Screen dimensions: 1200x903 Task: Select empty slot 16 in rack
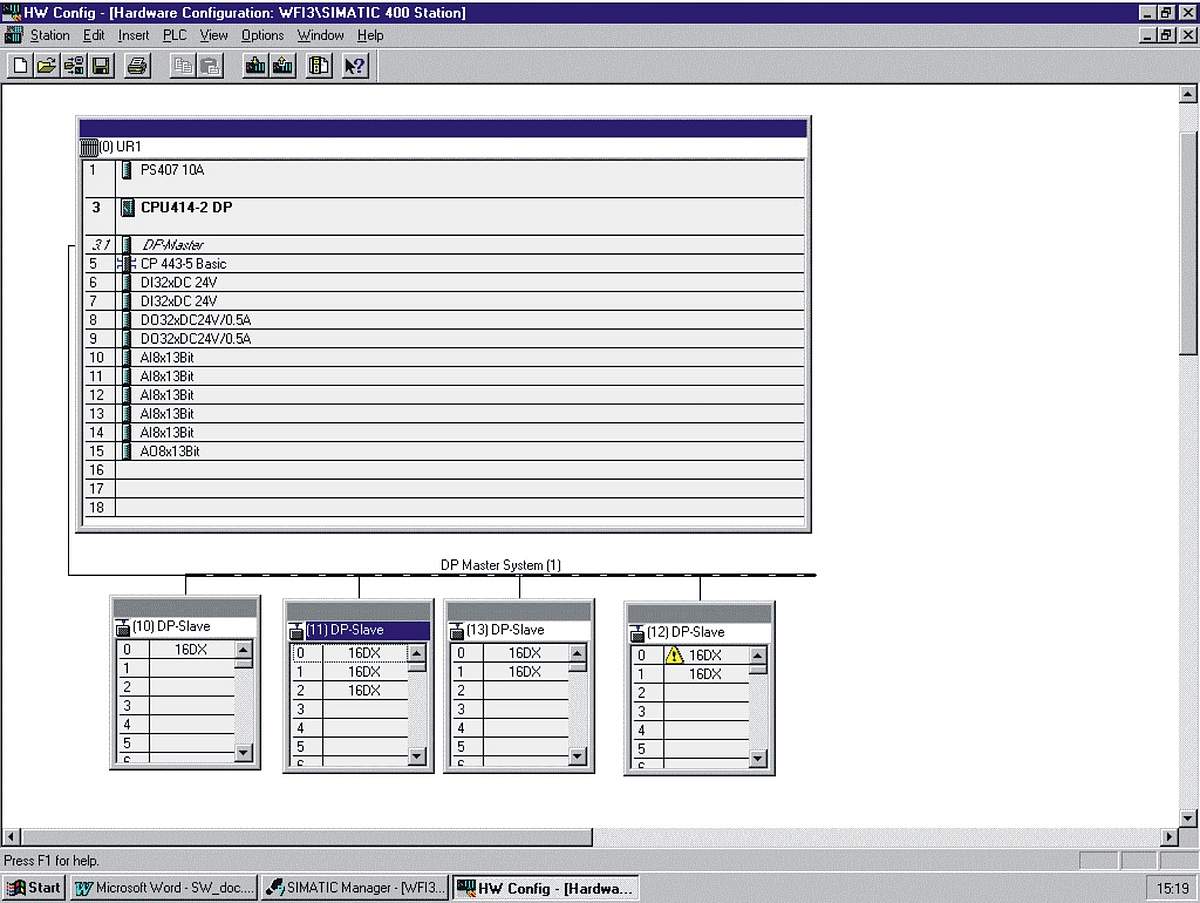pyautogui.click(x=444, y=470)
